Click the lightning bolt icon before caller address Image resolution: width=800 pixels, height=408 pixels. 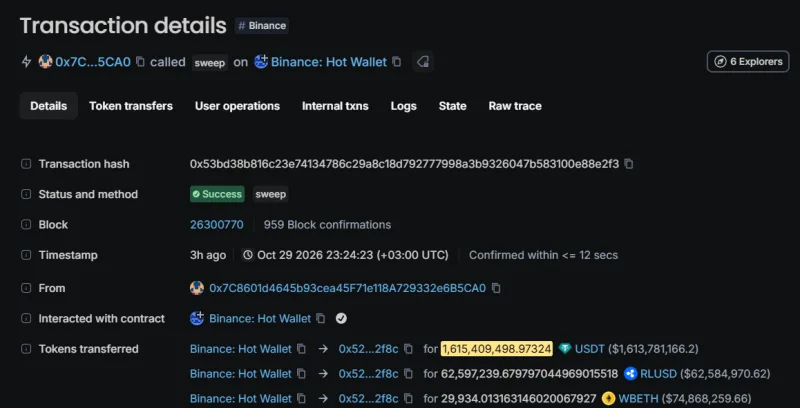coord(26,62)
